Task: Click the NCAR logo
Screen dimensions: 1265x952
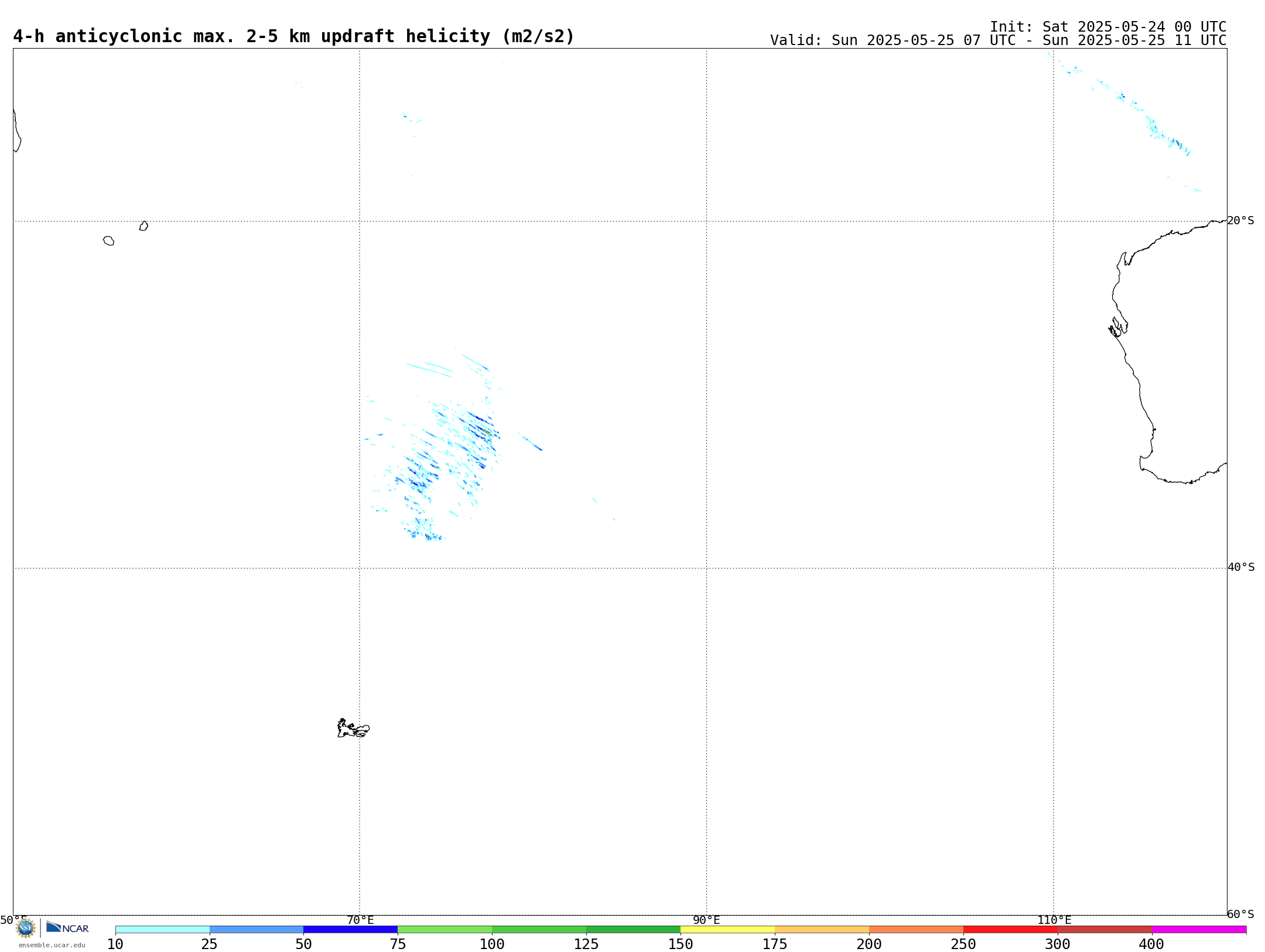Action: point(67,927)
